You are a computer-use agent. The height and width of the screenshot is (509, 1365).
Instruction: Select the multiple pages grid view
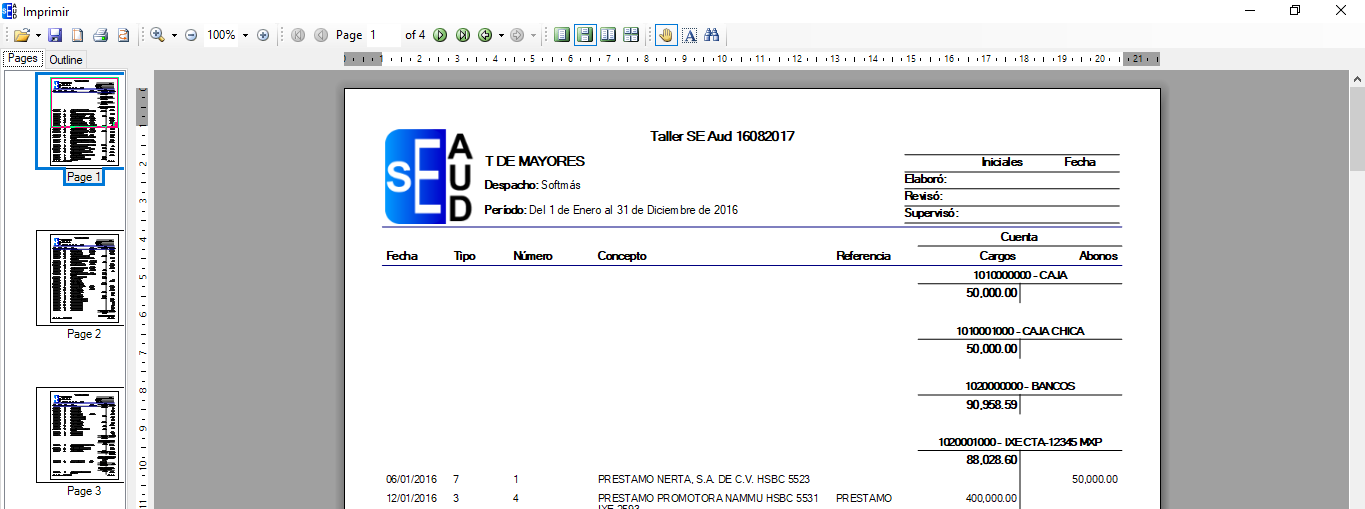pos(631,35)
